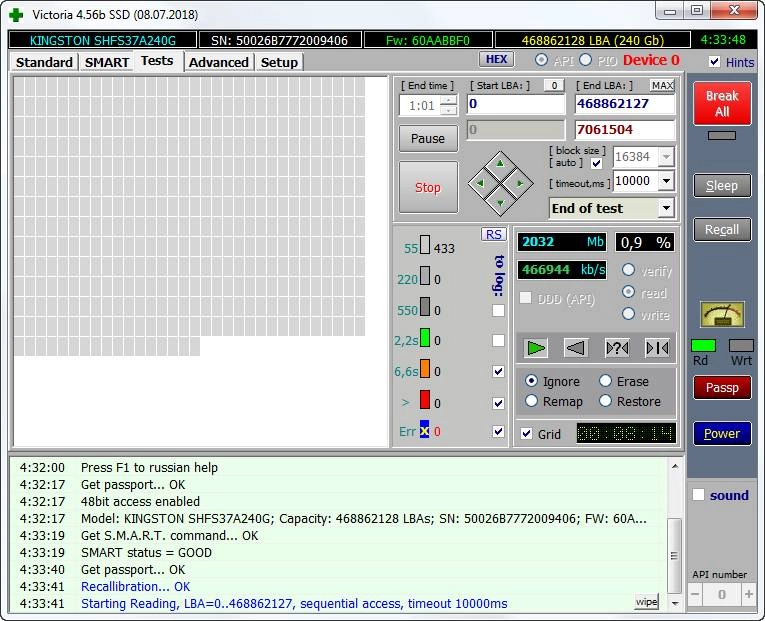Click the Recall button

(x=722, y=229)
